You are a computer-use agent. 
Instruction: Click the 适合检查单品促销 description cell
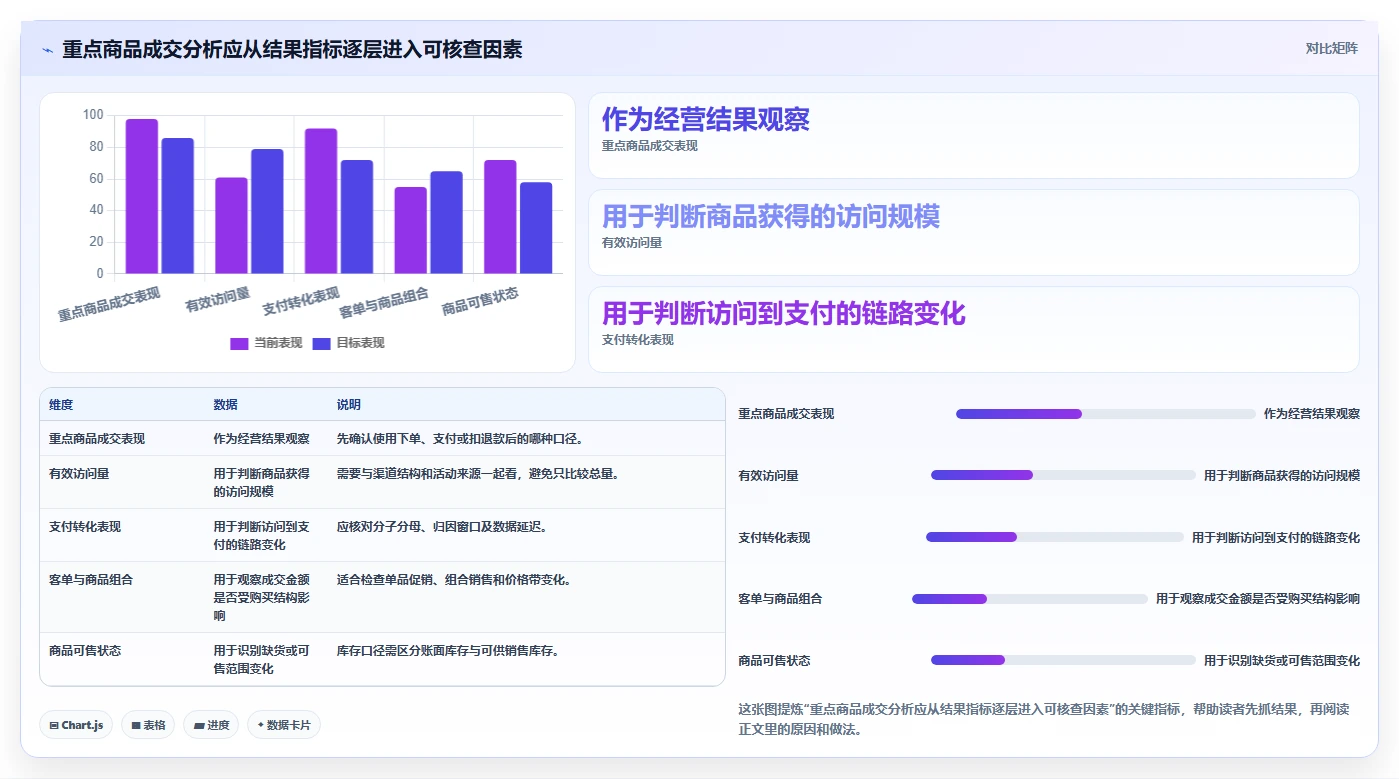click(x=454, y=580)
